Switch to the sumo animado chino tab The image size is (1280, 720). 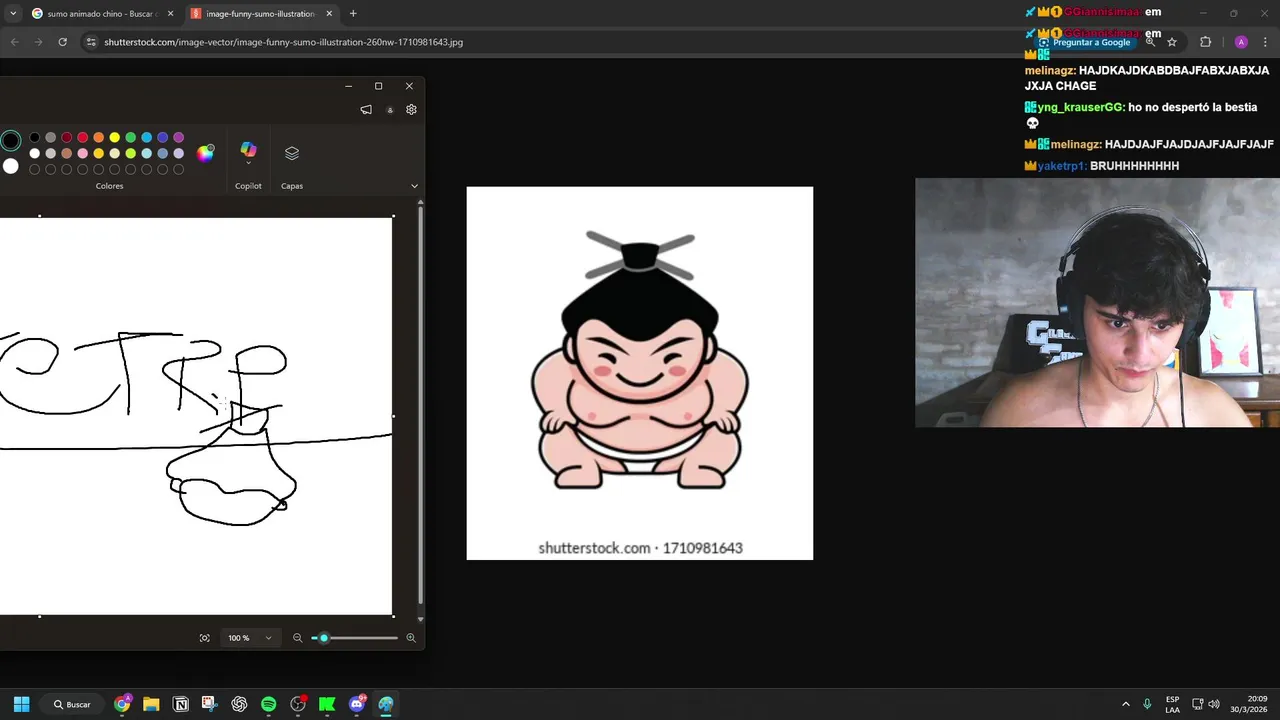[x=102, y=14]
